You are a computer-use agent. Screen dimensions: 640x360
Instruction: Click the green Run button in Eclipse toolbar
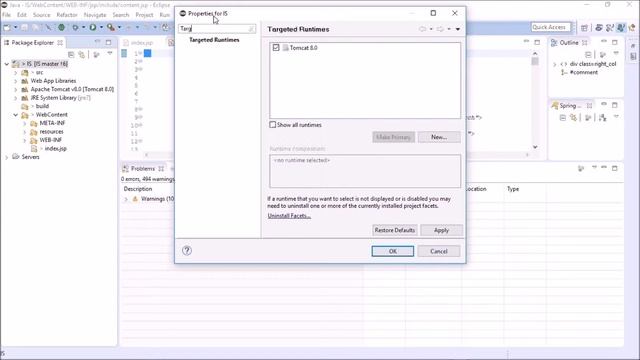pos(93,27)
